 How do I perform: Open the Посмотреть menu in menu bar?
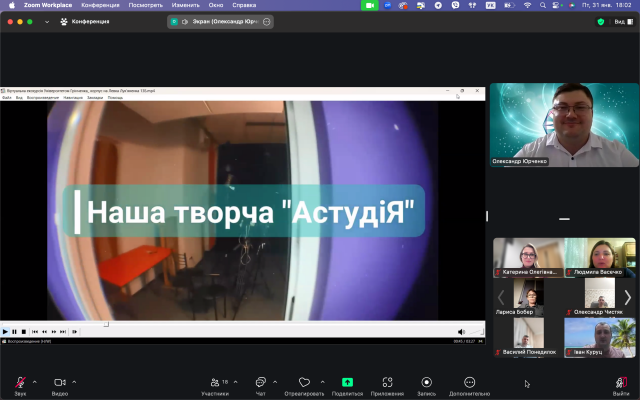(x=145, y=5)
